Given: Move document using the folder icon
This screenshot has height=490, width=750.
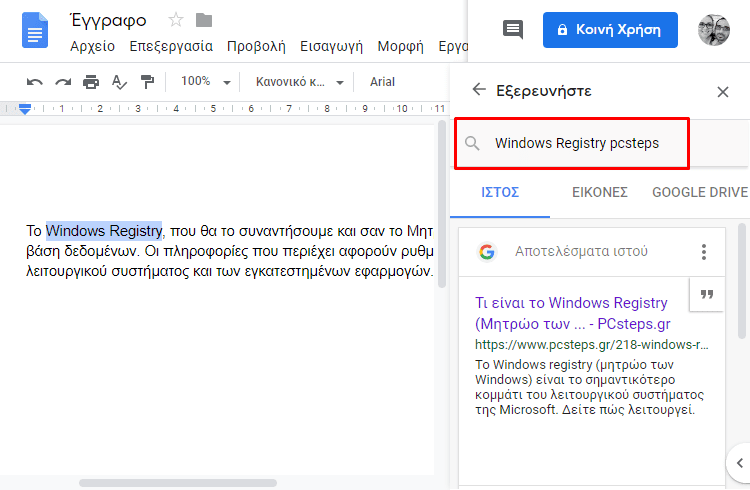Looking at the screenshot, I should 204,20.
